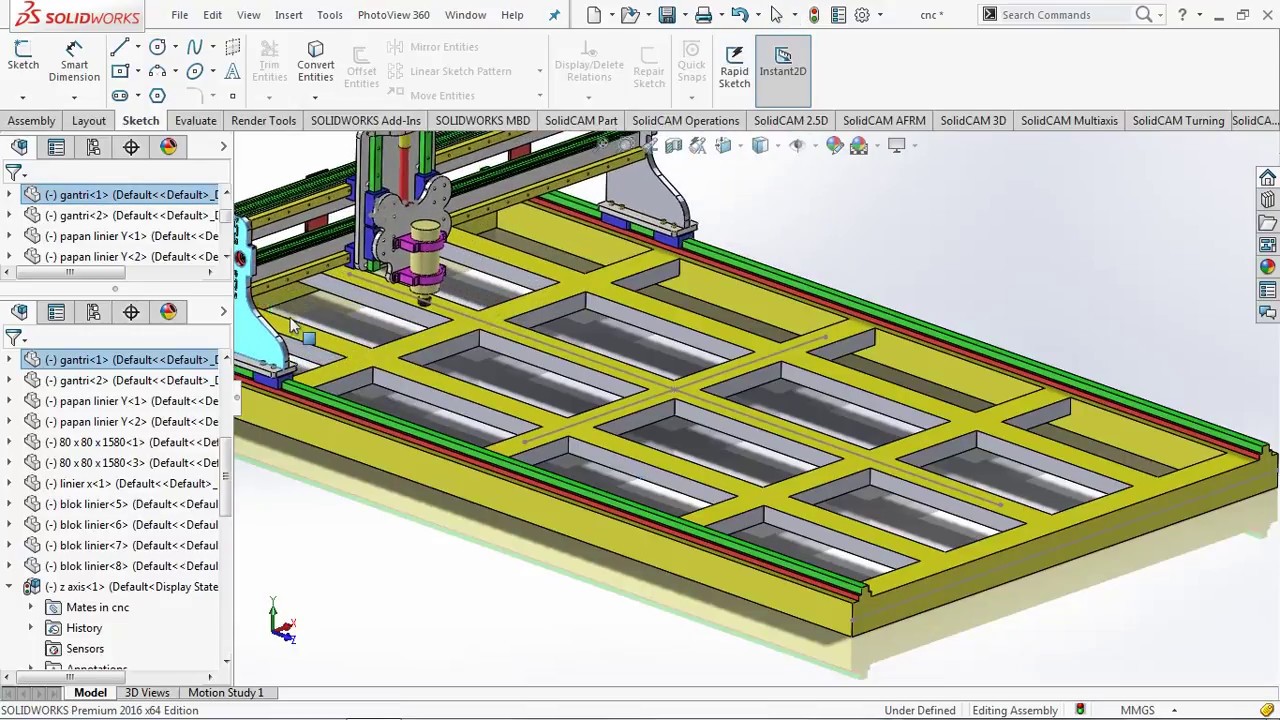Click the Undo icon

[739, 15]
